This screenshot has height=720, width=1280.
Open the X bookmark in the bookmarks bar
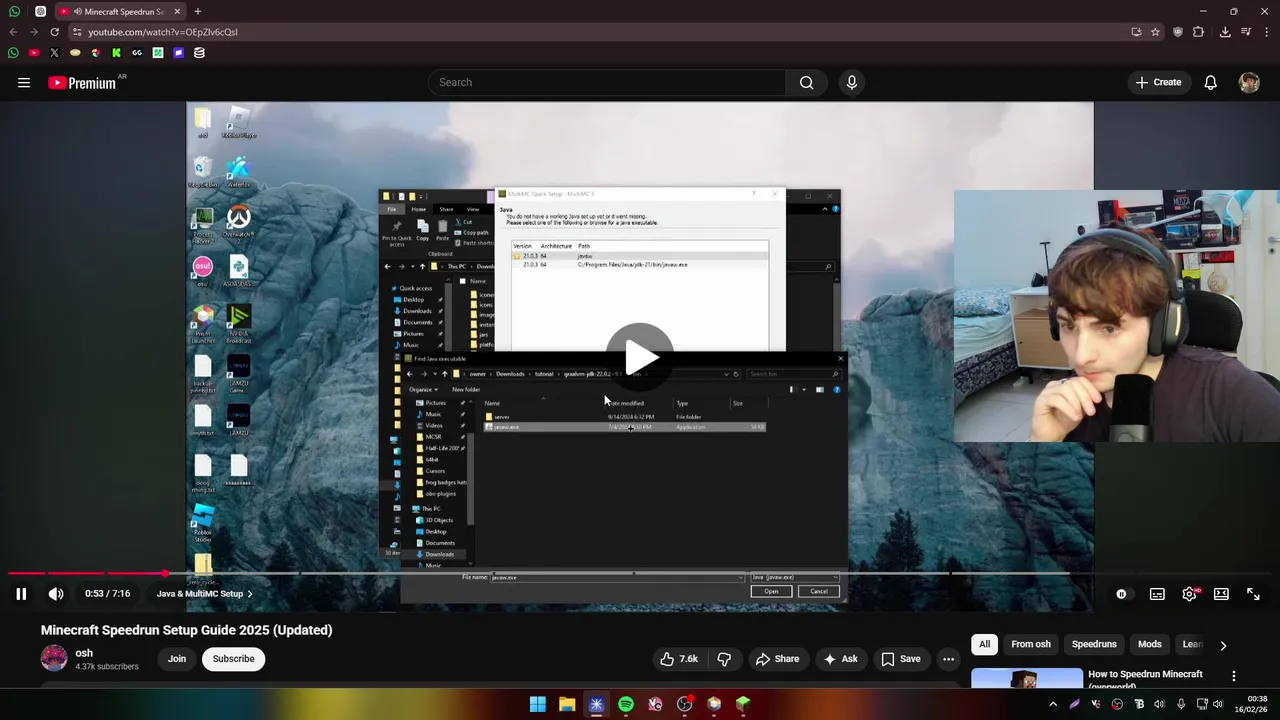coord(54,53)
